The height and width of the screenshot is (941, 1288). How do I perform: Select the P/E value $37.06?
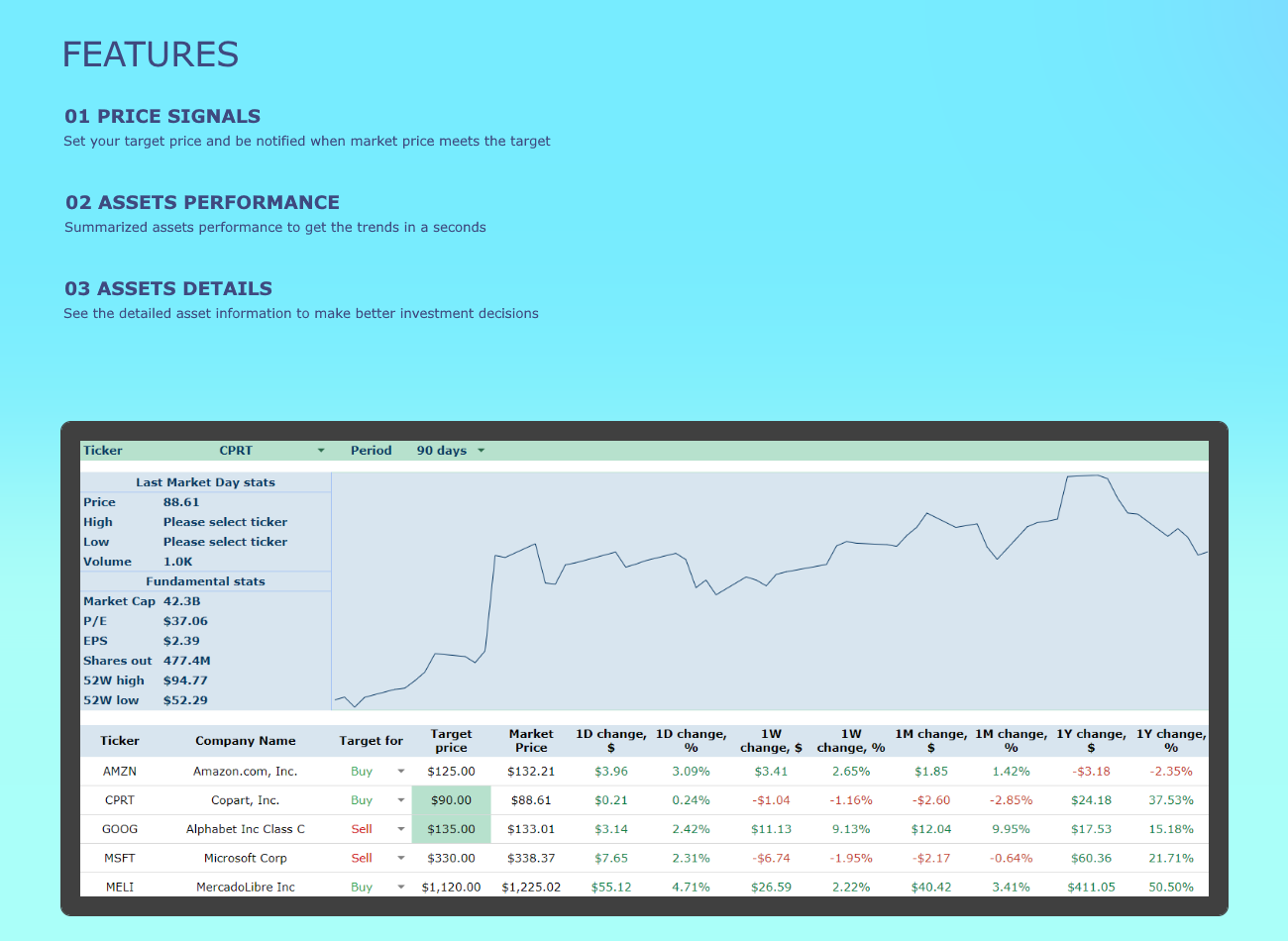point(185,621)
